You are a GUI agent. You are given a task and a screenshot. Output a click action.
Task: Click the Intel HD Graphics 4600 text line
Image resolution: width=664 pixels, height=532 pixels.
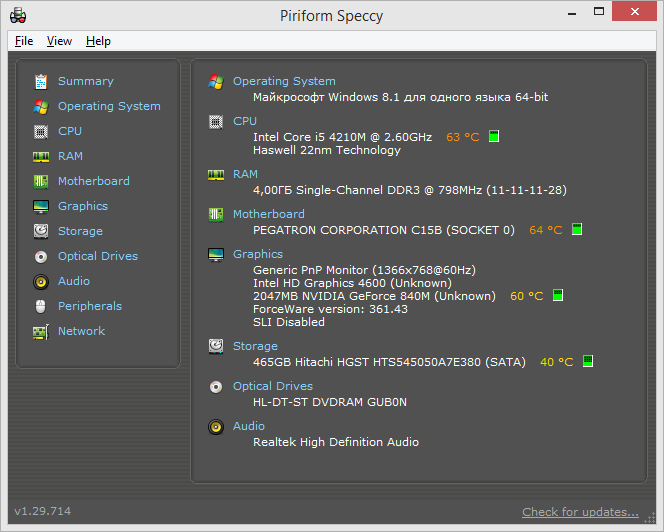pos(352,283)
